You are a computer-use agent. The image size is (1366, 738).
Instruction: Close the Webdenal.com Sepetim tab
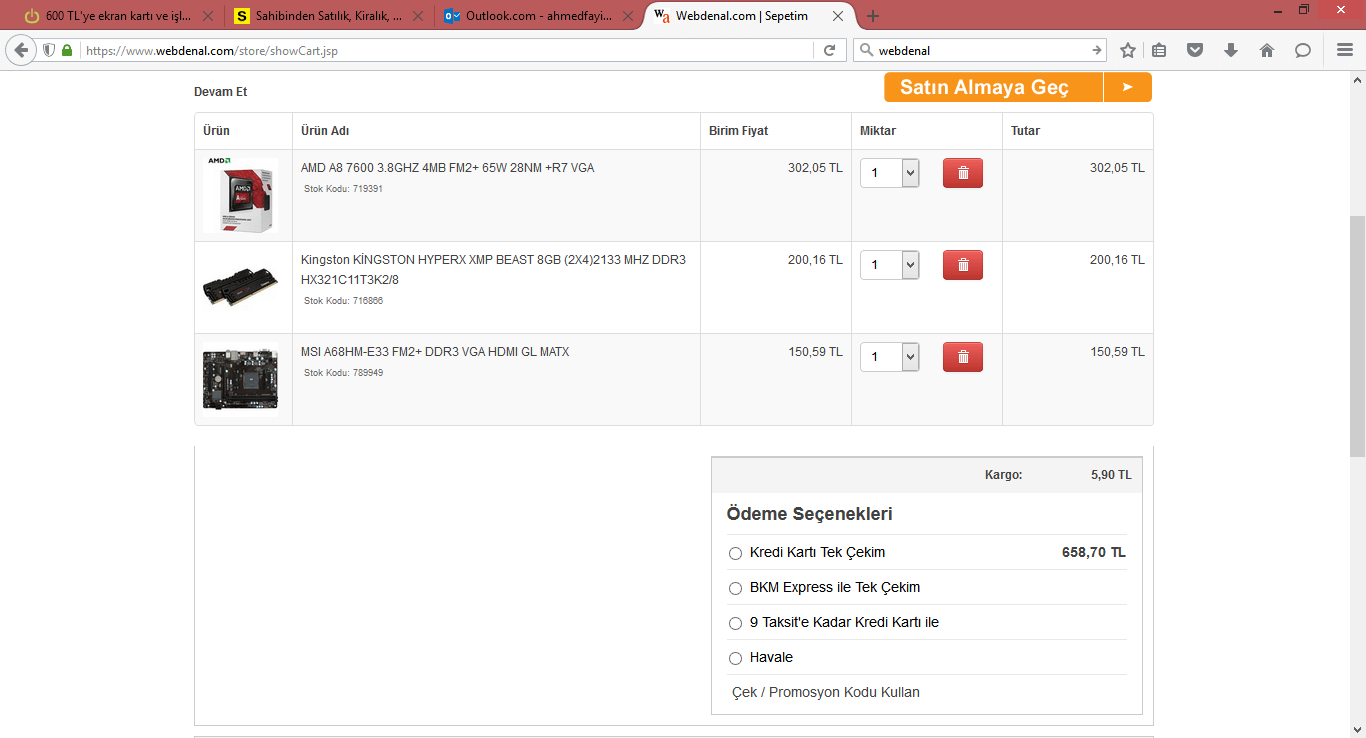[838, 16]
